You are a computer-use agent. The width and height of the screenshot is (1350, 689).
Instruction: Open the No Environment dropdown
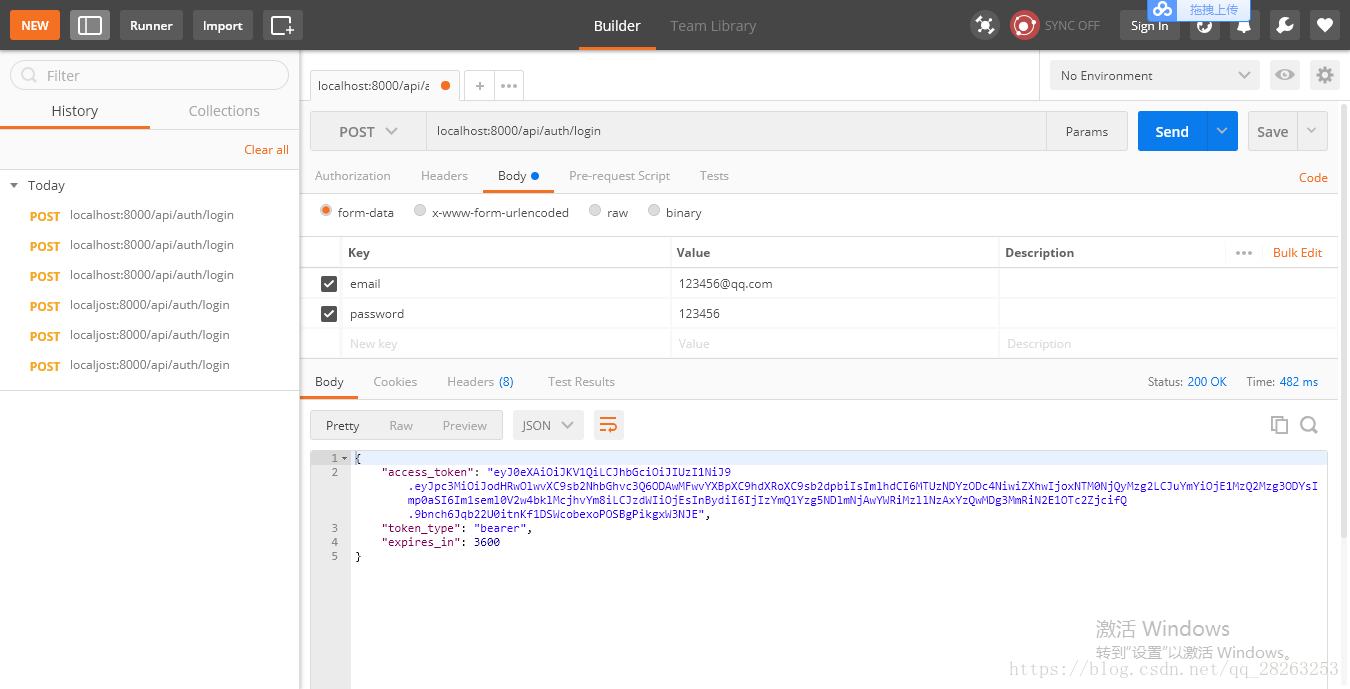[1155, 75]
